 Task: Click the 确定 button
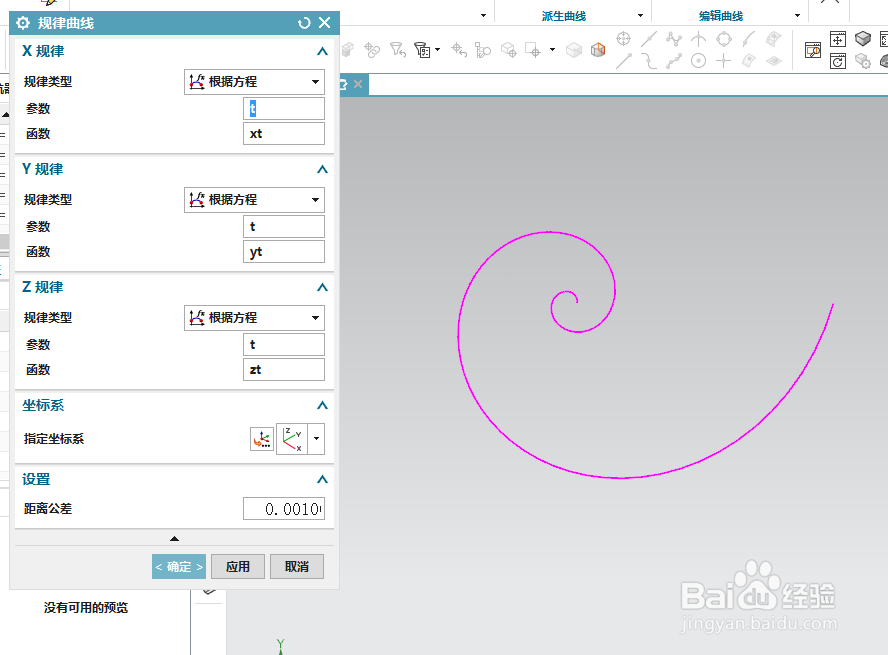click(x=179, y=567)
